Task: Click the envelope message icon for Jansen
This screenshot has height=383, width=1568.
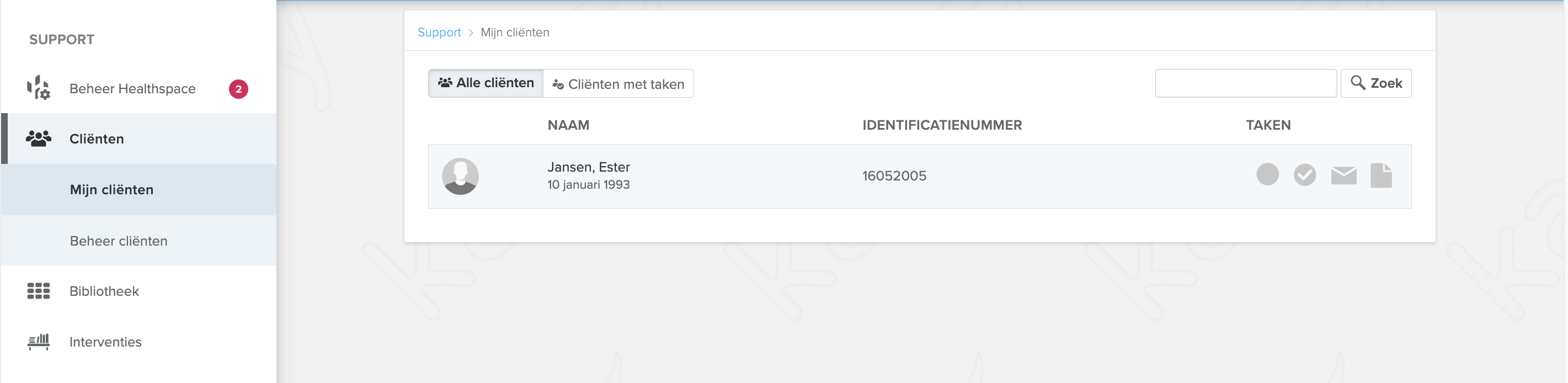Action: click(x=1343, y=175)
